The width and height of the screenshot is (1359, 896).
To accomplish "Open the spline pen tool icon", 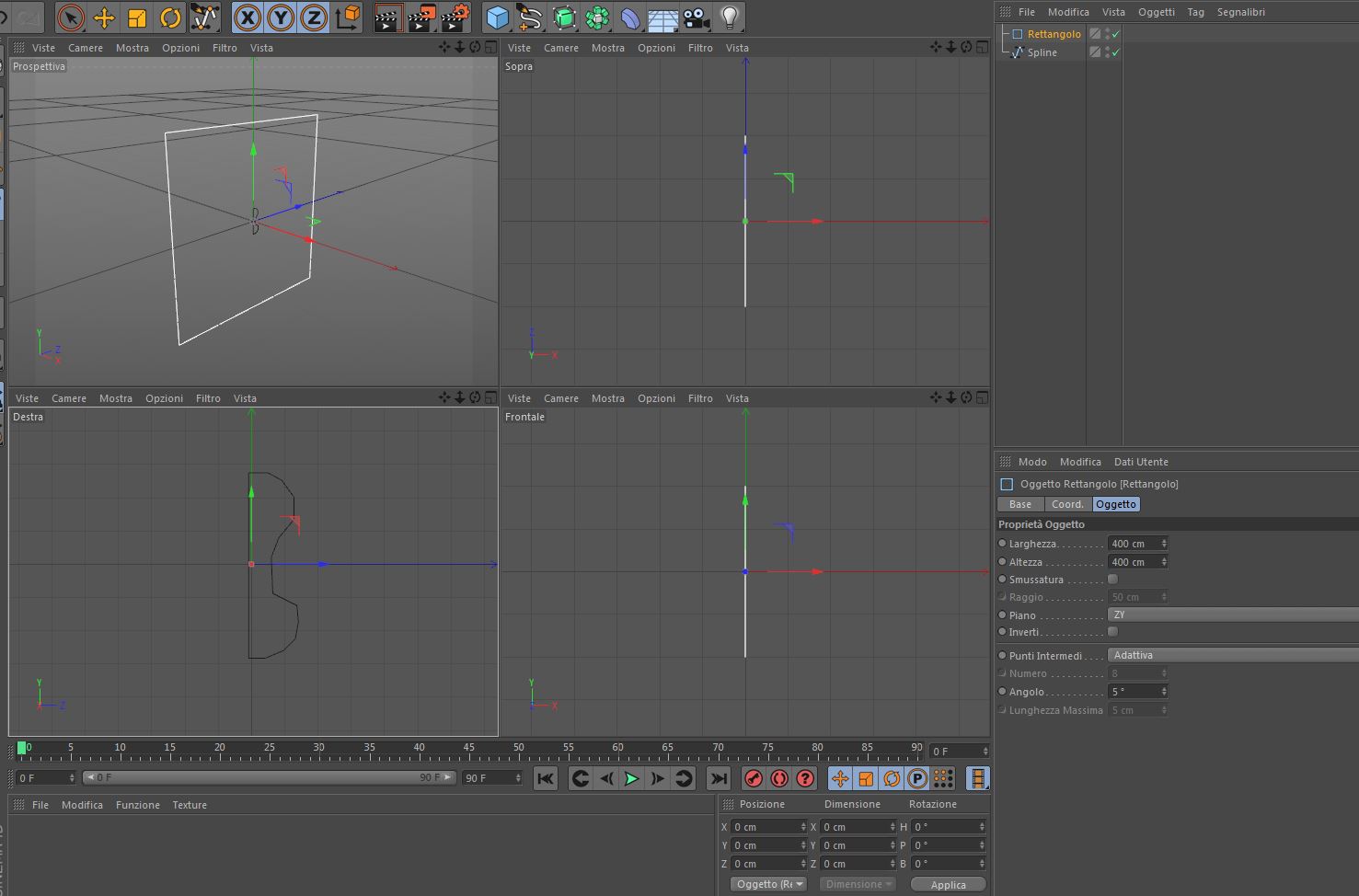I will point(530,17).
